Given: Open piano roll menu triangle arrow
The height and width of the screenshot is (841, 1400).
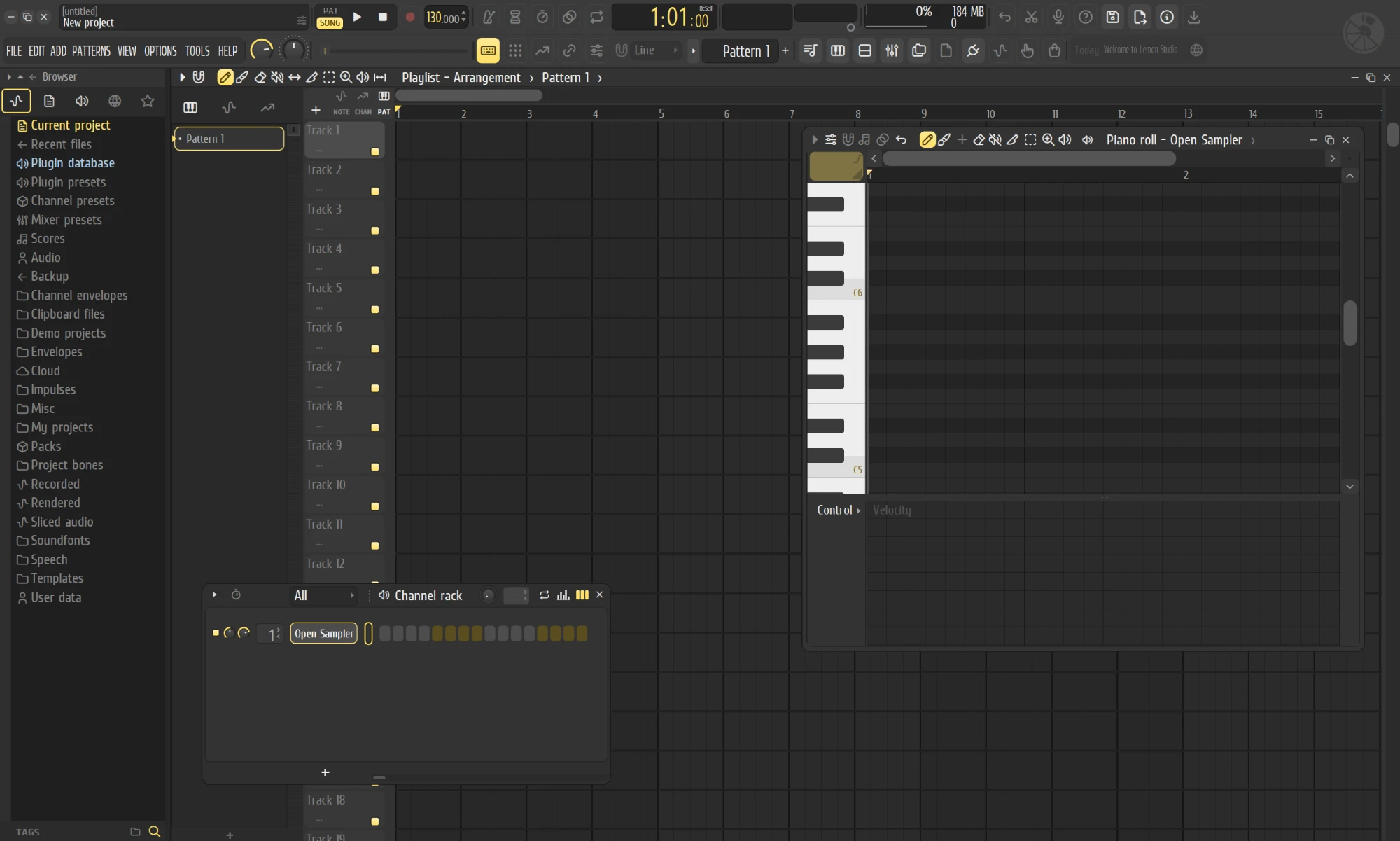Looking at the screenshot, I should [x=814, y=140].
